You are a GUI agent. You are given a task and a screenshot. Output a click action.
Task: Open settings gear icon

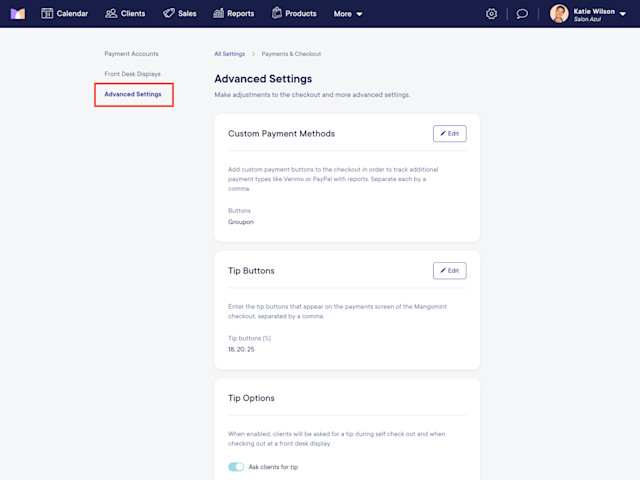pos(491,14)
